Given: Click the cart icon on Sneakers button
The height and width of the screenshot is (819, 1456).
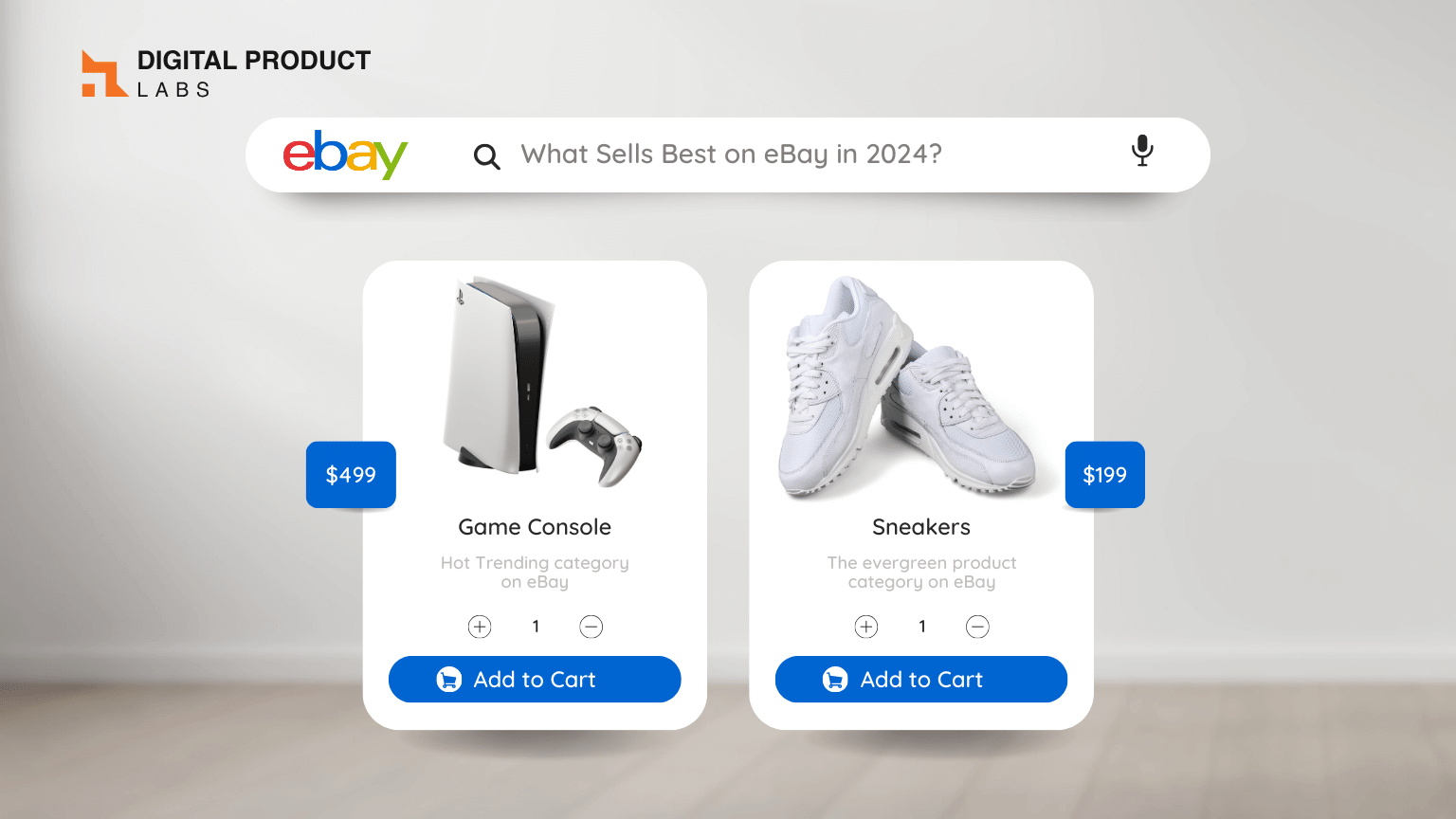Looking at the screenshot, I should point(835,680).
